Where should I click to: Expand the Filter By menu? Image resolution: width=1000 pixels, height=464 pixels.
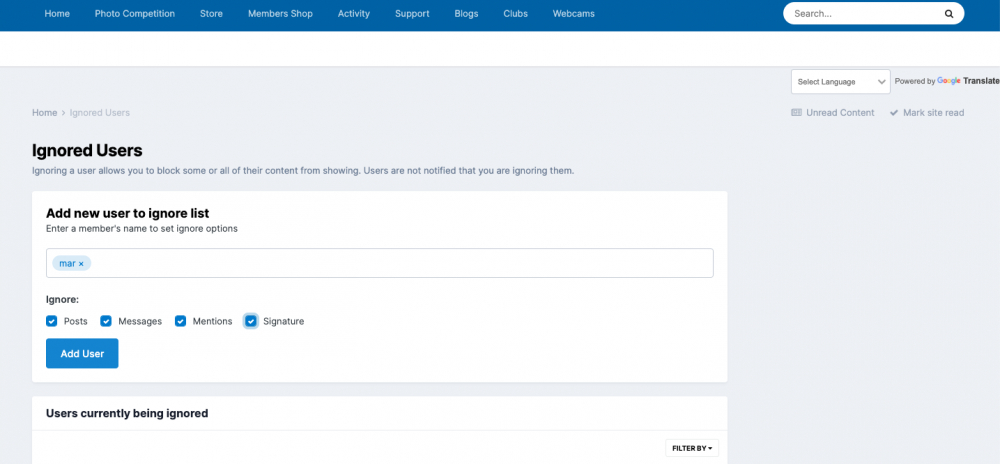coord(692,448)
